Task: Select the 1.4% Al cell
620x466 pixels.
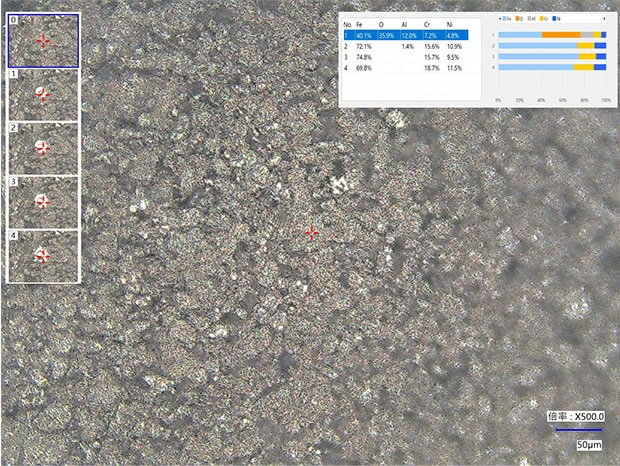Action: tap(407, 47)
